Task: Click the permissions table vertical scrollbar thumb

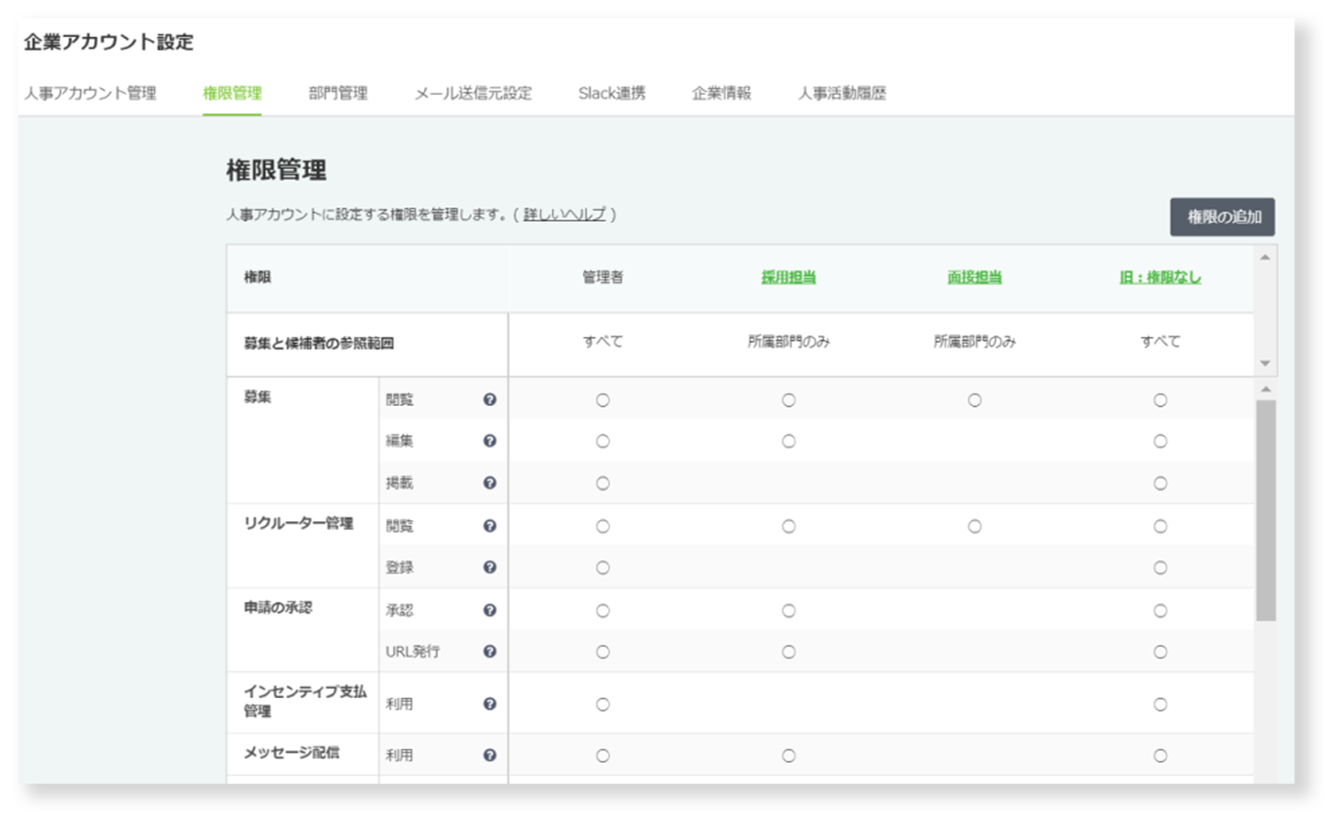Action: 1265,510
